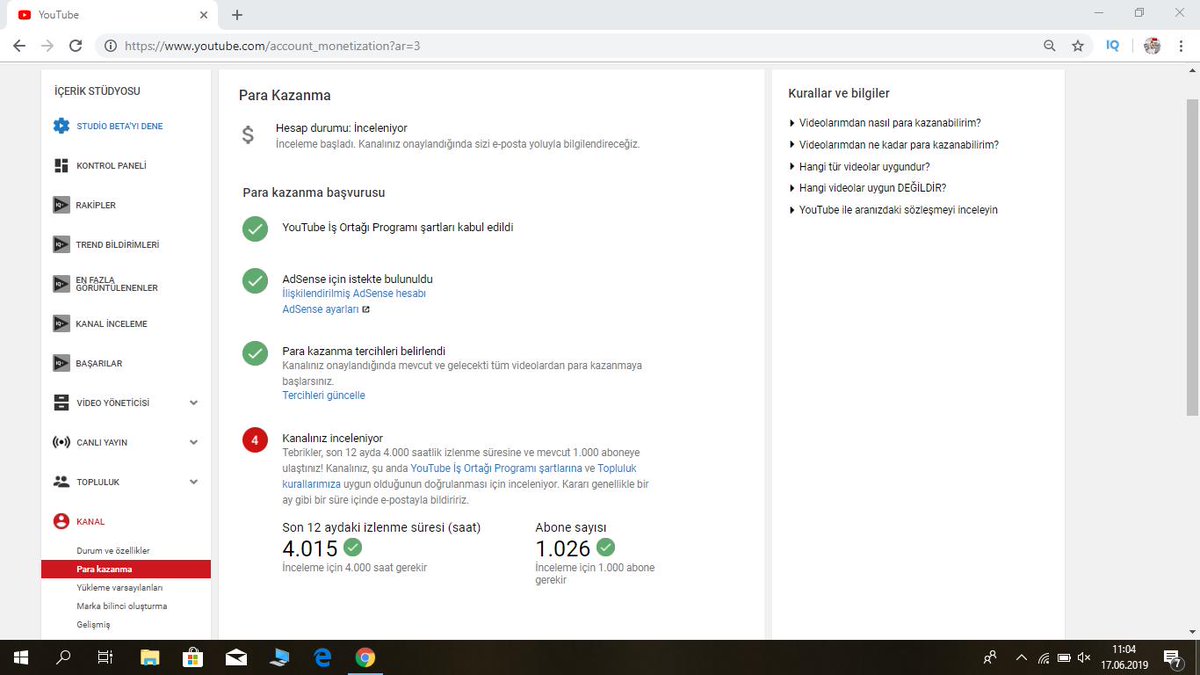Click the Canlı Yayın broadcast icon
1200x675 pixels.
click(x=61, y=442)
